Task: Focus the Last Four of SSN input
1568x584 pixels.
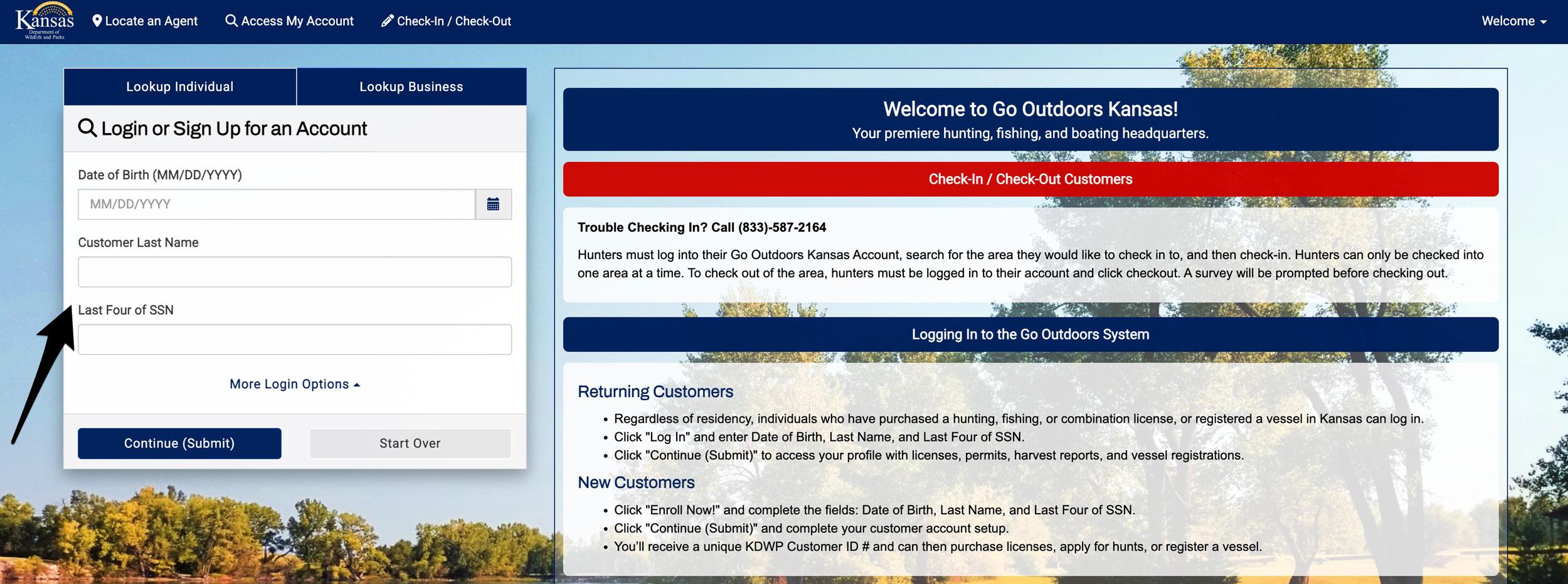Action: pos(294,339)
